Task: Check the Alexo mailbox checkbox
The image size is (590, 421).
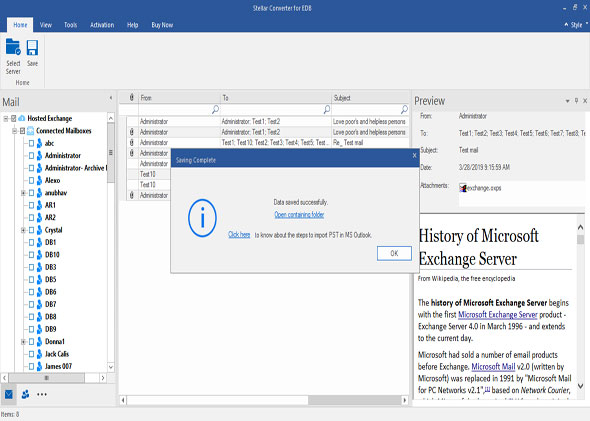Action: pos(32,180)
